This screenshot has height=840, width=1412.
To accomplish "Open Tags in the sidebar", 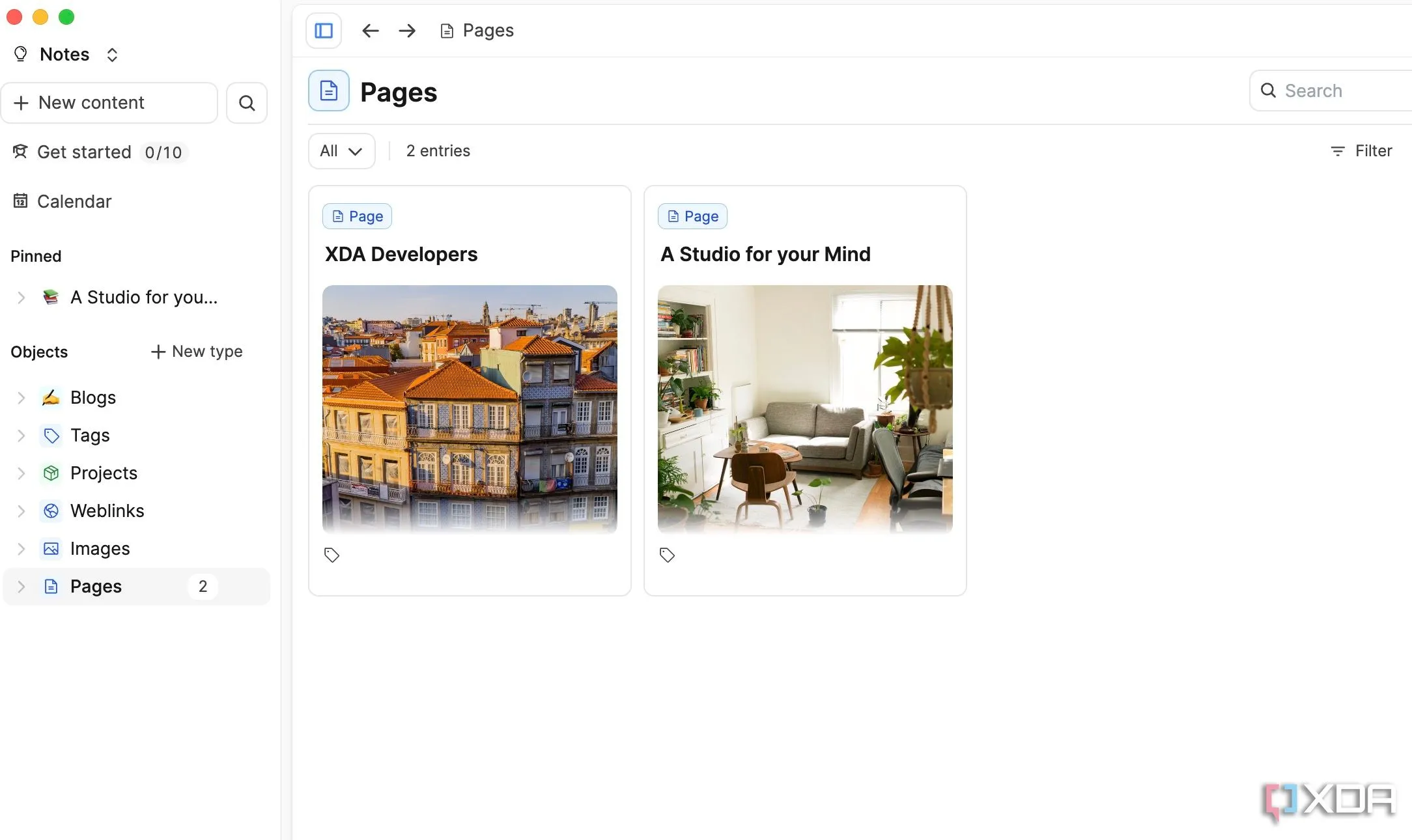I will click(90, 435).
